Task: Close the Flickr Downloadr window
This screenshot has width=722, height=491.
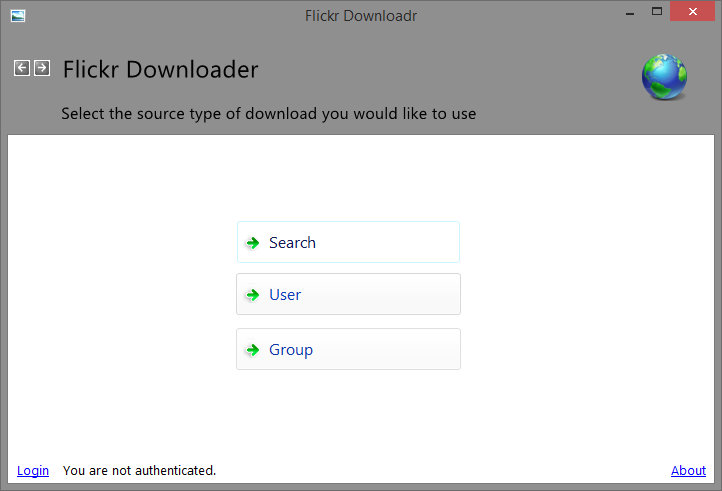Action: click(x=693, y=12)
